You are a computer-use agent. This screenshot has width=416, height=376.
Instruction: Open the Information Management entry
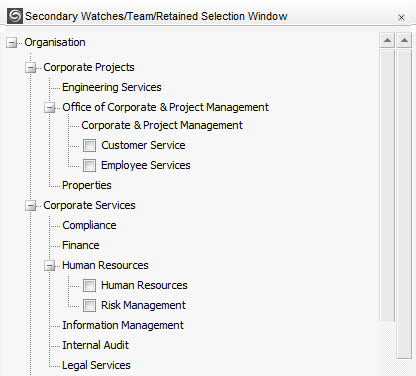pos(123,325)
